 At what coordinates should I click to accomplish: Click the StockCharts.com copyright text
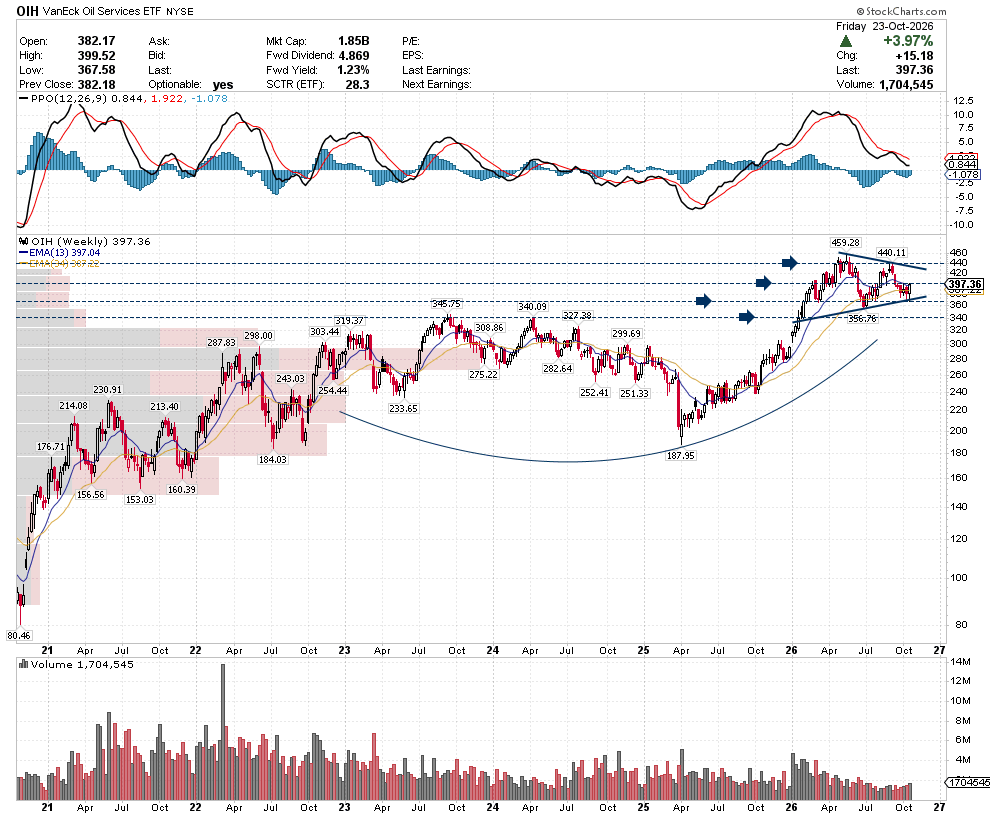click(x=902, y=11)
